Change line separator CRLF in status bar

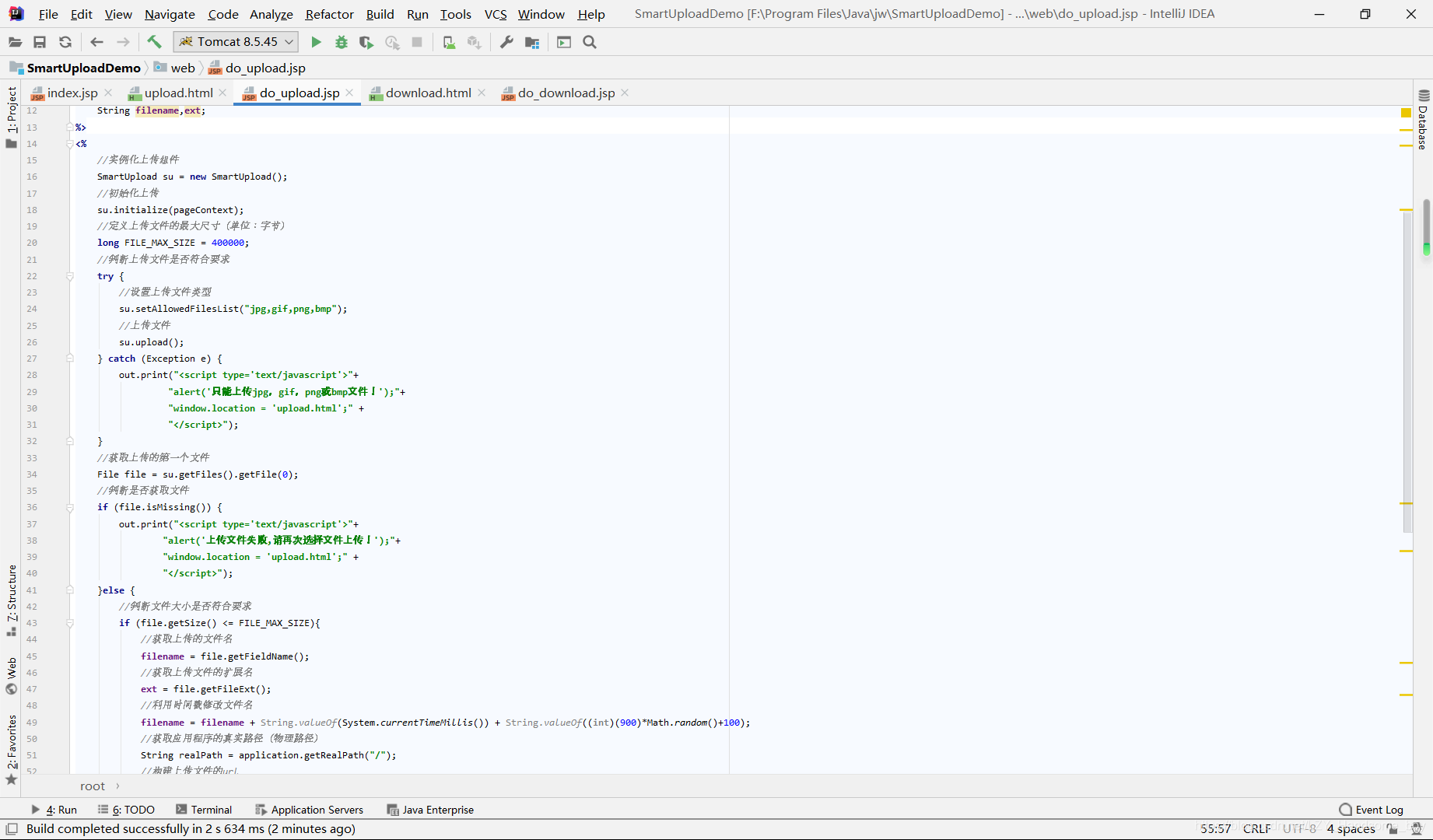(x=1256, y=829)
